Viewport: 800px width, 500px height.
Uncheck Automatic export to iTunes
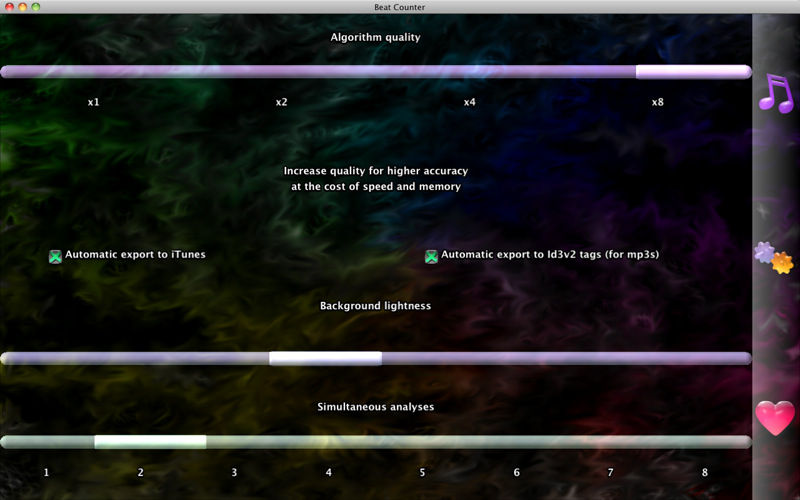pos(55,256)
